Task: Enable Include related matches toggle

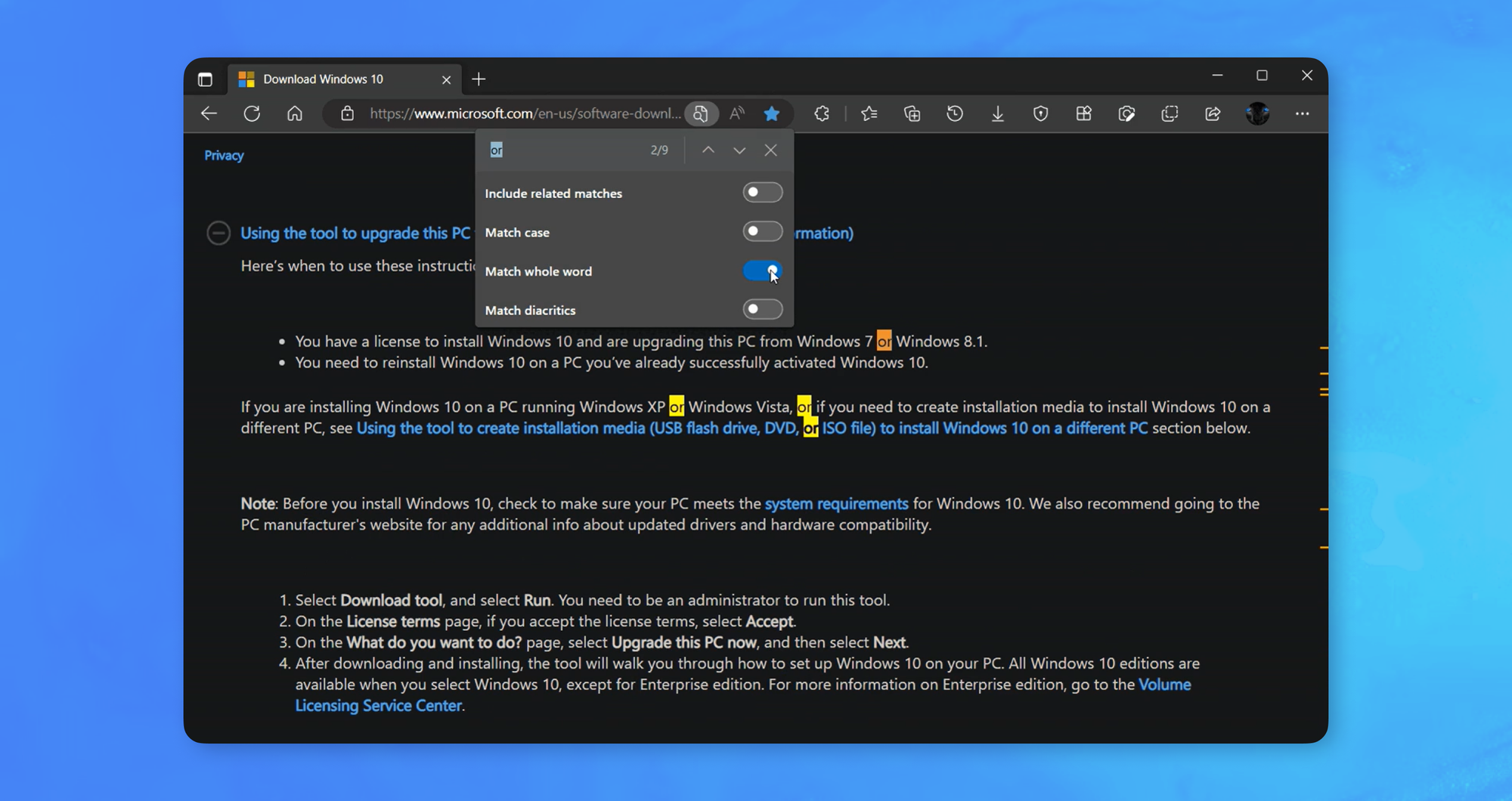Action: 762,193
